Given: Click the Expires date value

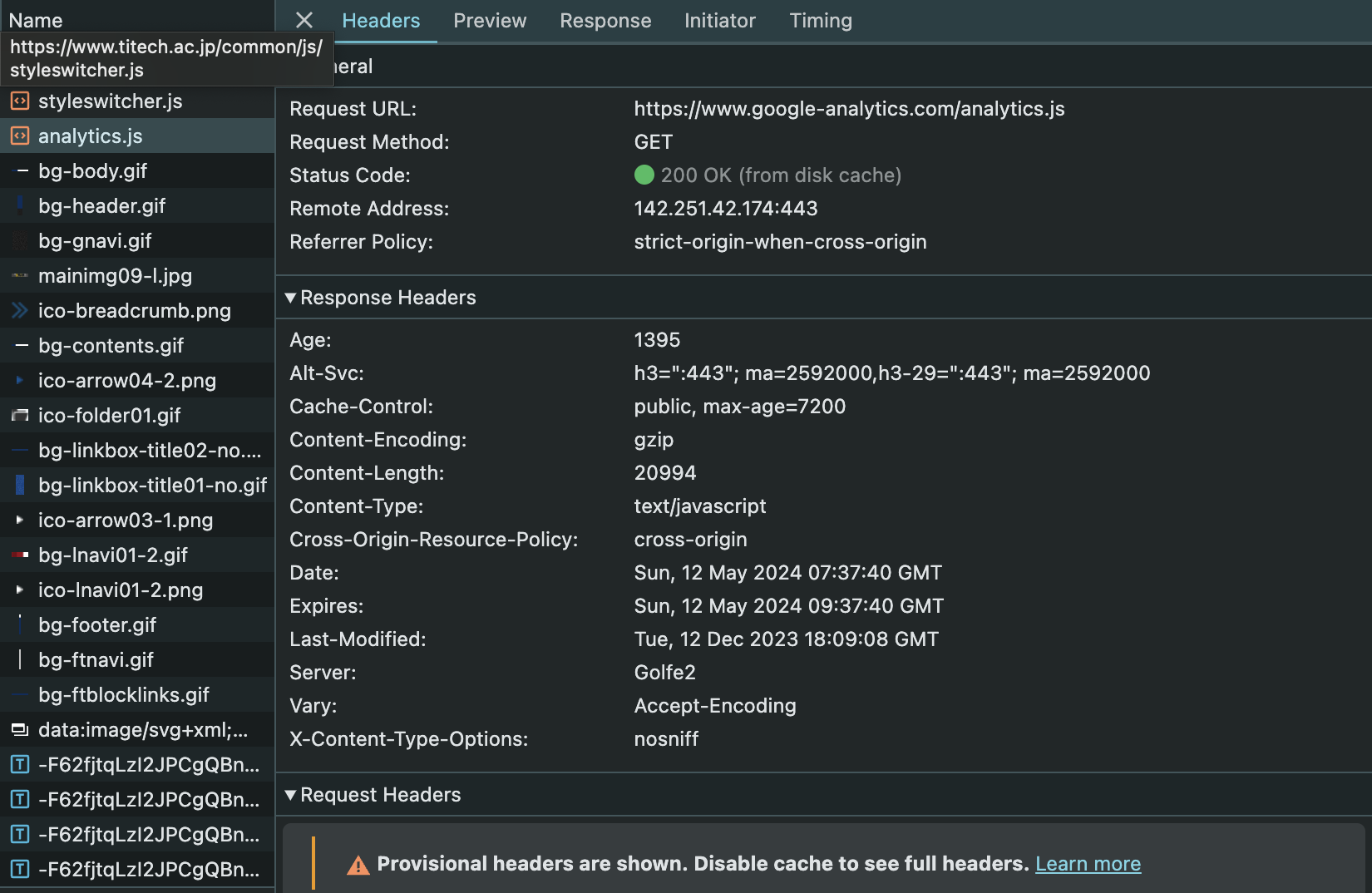Looking at the screenshot, I should pos(788,606).
